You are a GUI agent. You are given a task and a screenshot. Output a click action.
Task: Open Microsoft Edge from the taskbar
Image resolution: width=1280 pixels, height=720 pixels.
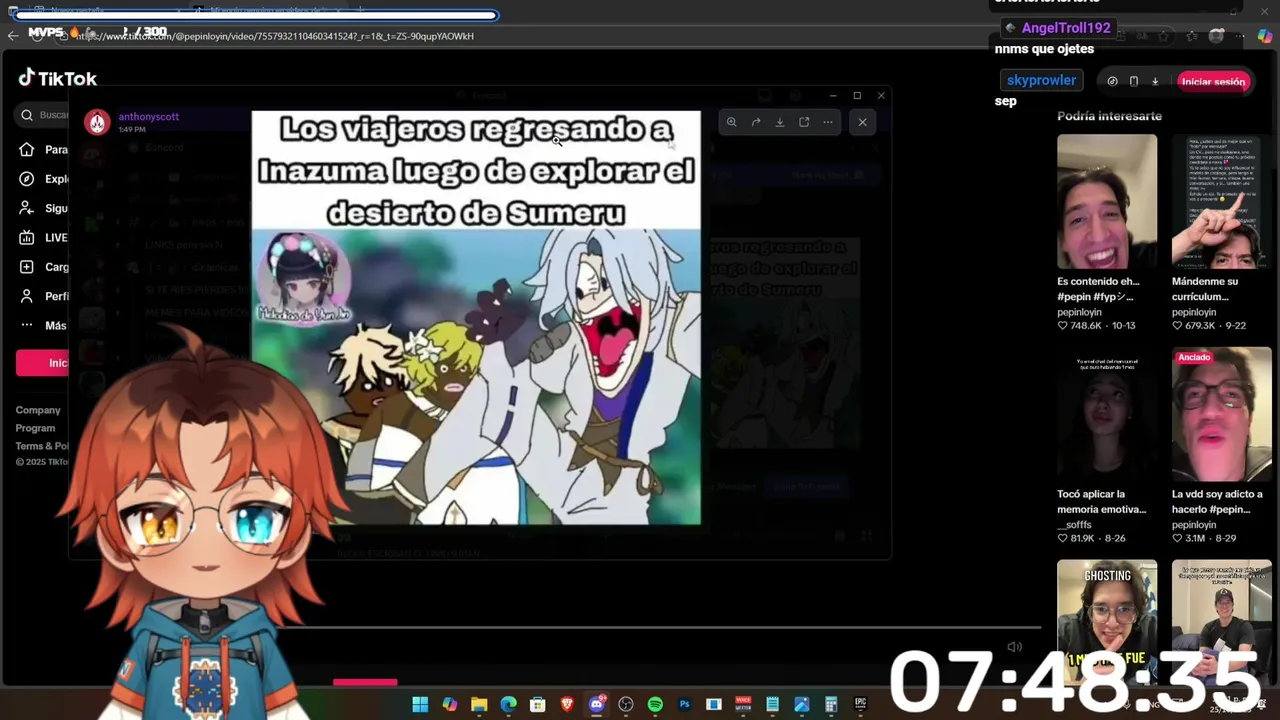508,704
